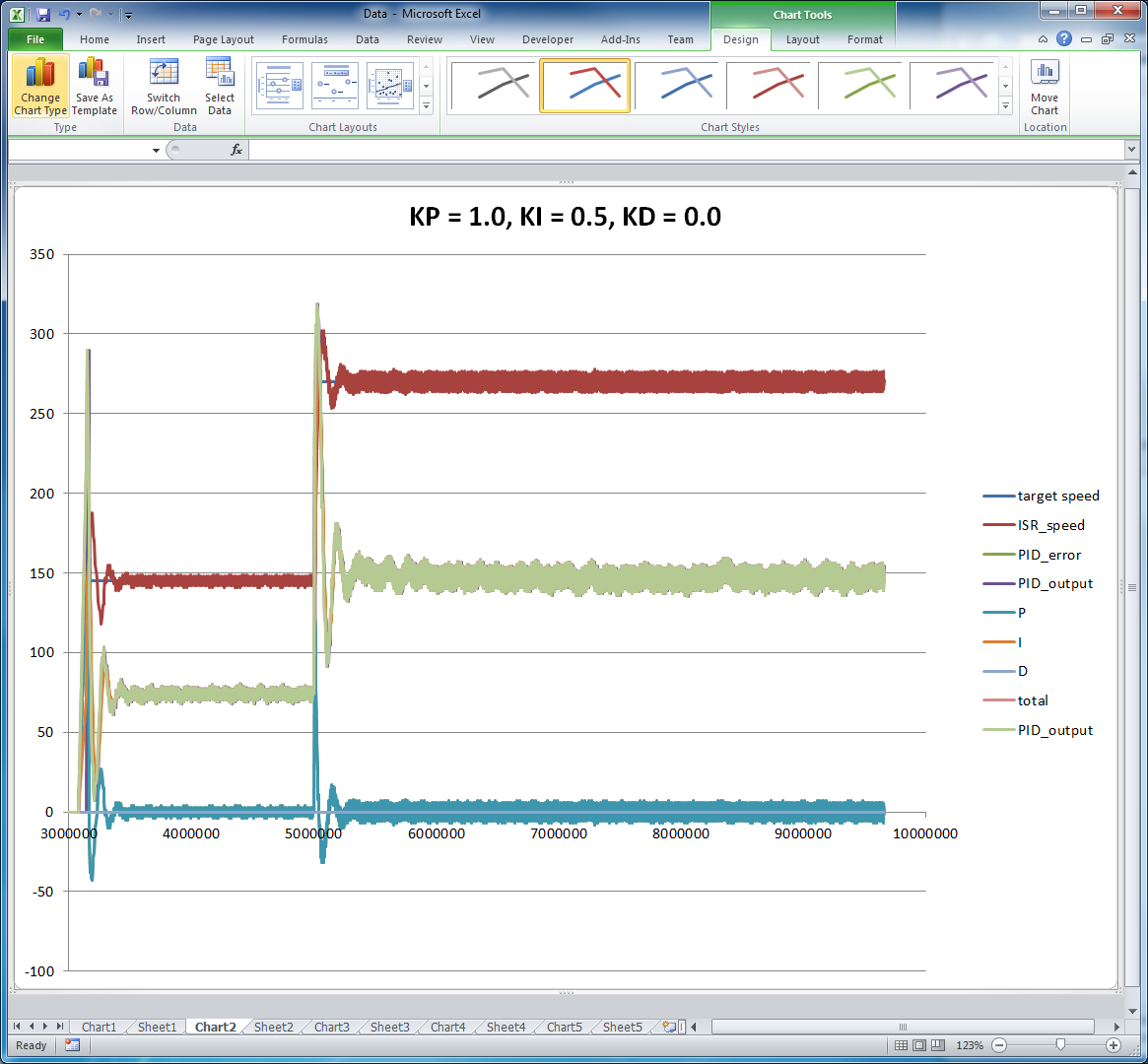Jump to last sheet tab arrow
This screenshot has width=1148, height=1064.
click(x=59, y=1027)
